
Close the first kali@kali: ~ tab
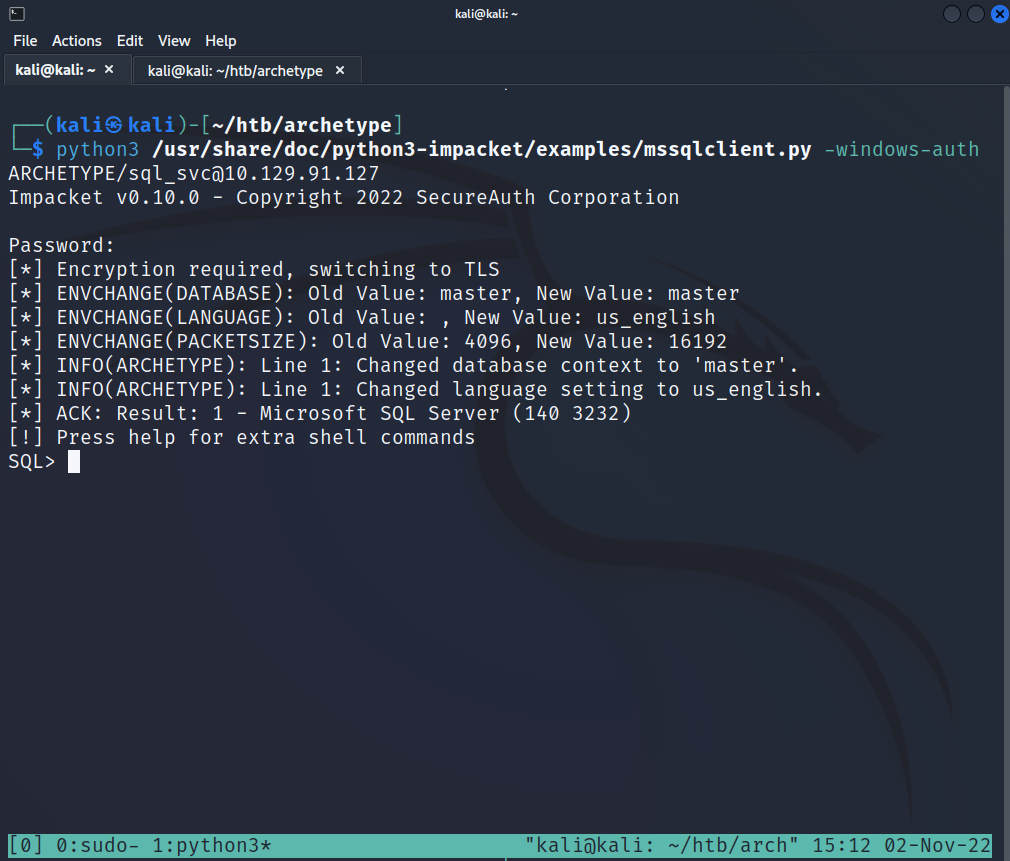109,70
